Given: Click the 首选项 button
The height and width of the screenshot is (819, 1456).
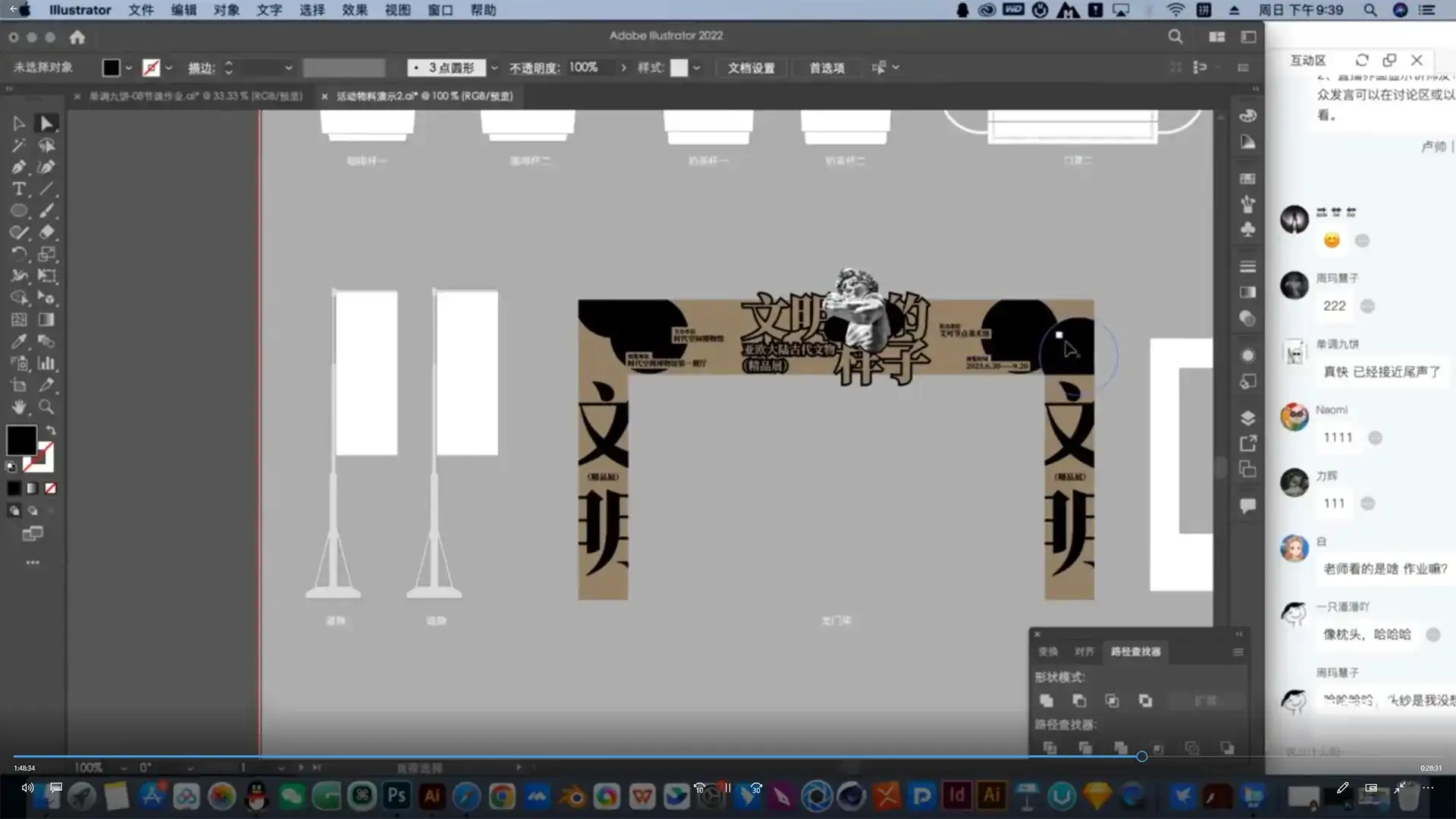Looking at the screenshot, I should tap(827, 67).
